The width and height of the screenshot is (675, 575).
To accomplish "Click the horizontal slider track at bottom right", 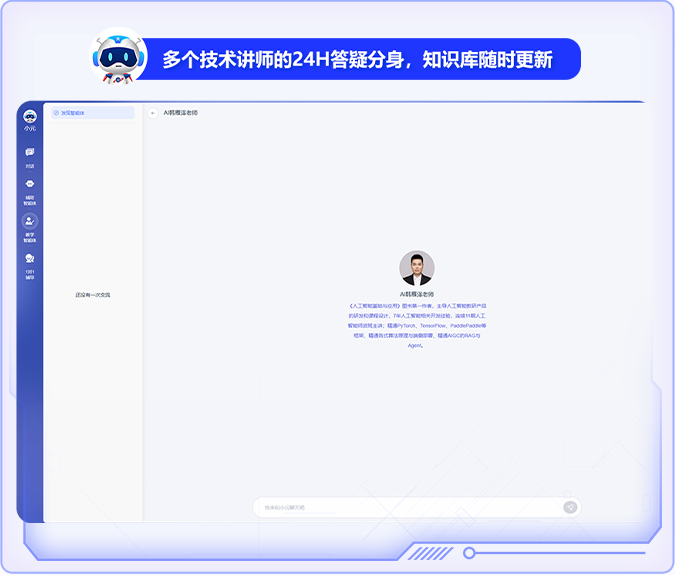I will (560, 552).
